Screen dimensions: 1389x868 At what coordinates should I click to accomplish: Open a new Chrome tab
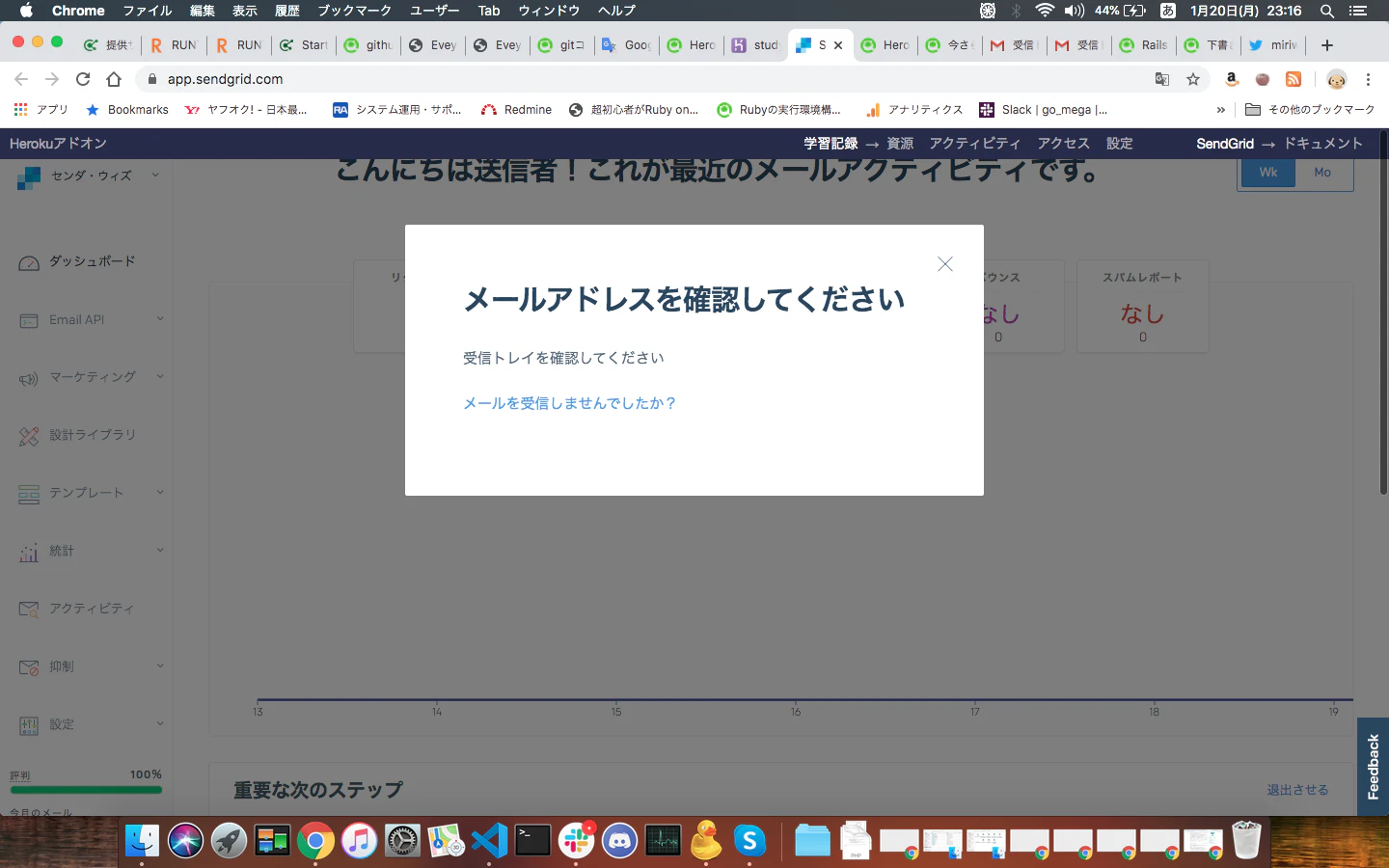pos(1327,45)
